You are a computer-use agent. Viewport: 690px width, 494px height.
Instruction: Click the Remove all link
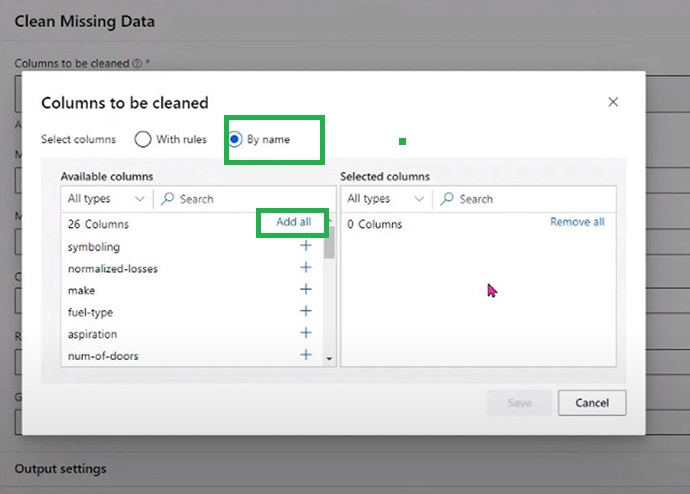[577, 222]
